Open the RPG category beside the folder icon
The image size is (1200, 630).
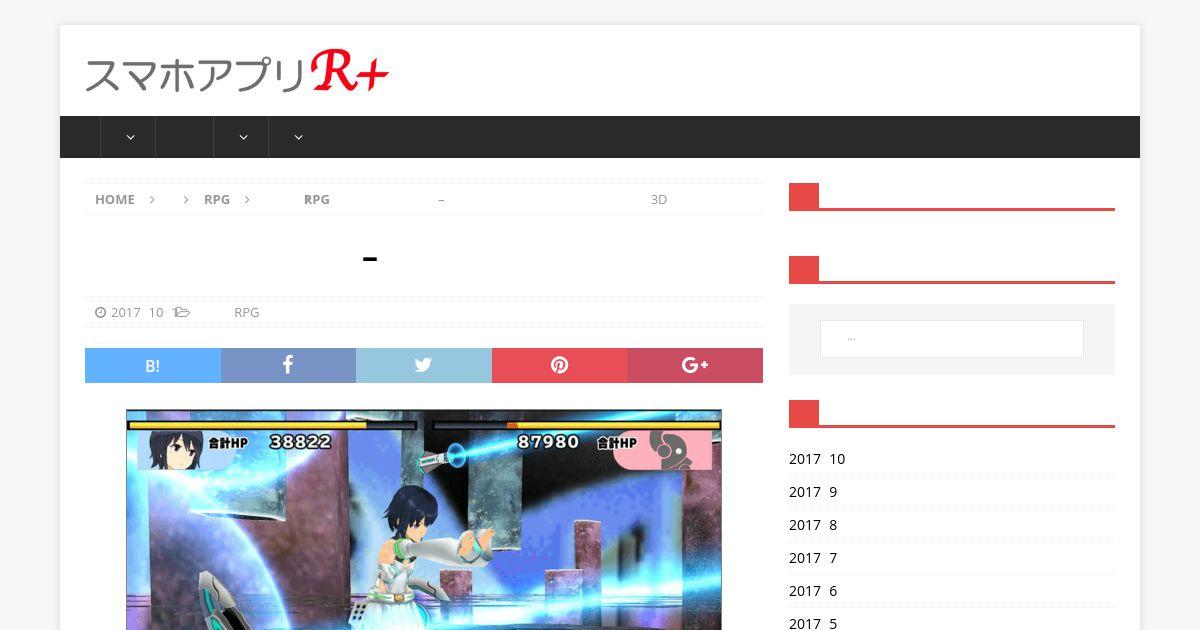(247, 312)
